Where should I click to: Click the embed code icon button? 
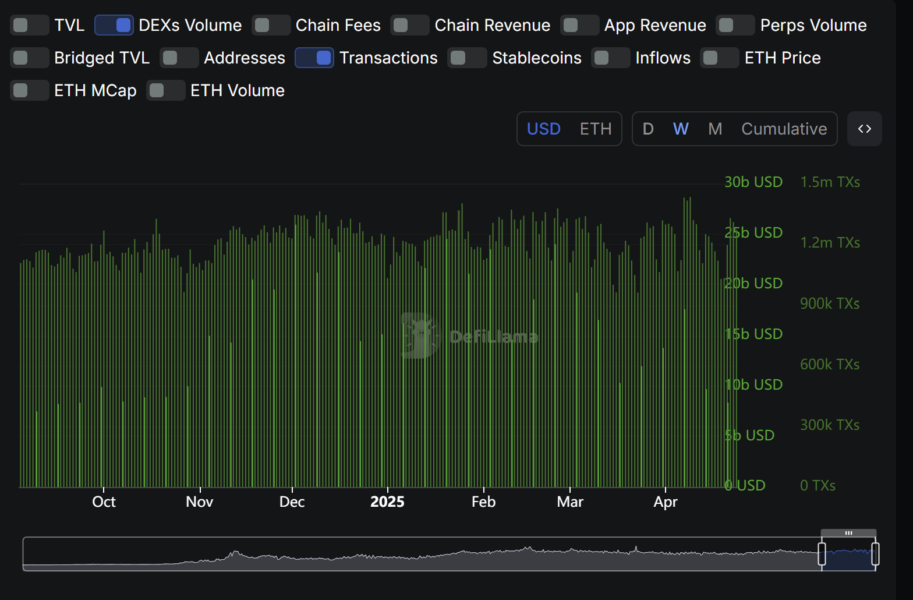[864, 129]
